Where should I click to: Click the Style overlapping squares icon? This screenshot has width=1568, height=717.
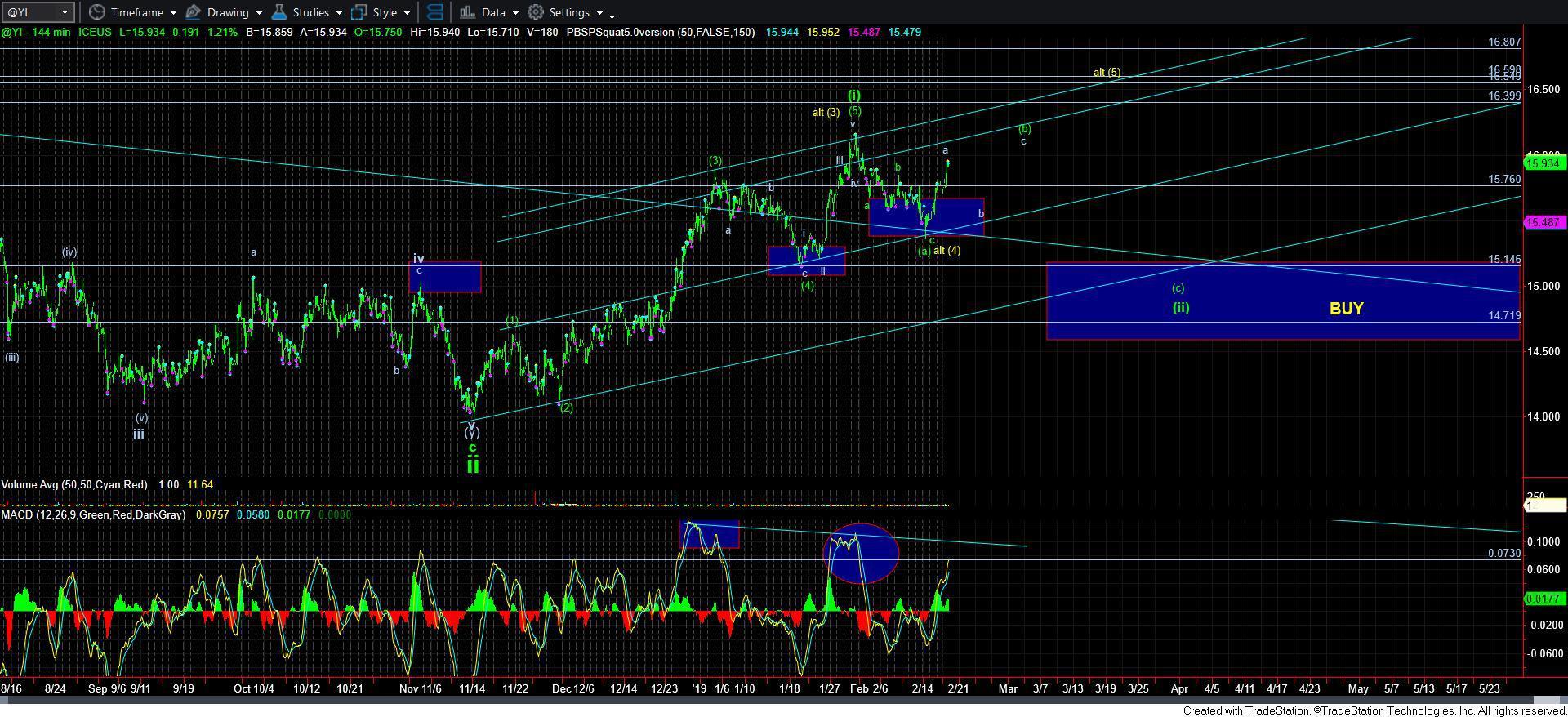click(359, 12)
